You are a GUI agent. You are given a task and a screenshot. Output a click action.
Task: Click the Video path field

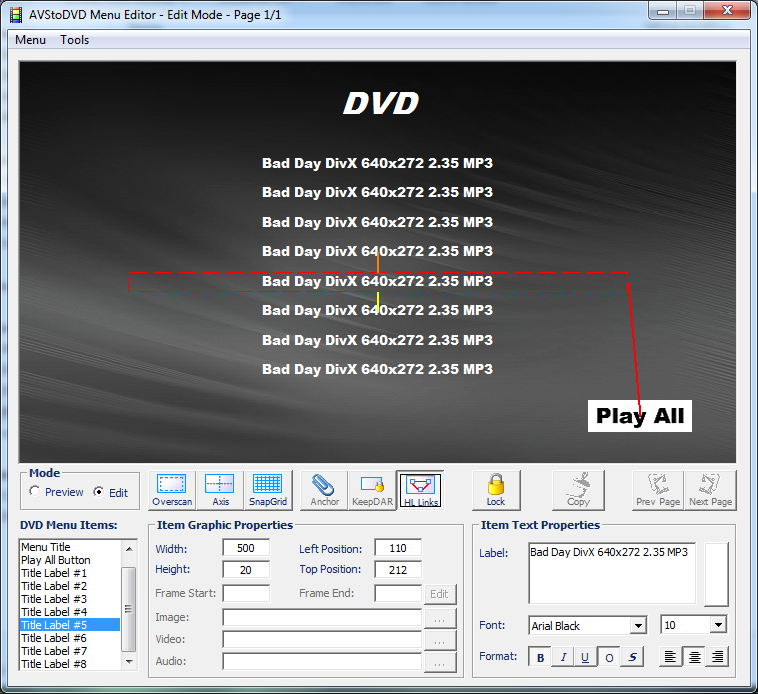coord(322,639)
